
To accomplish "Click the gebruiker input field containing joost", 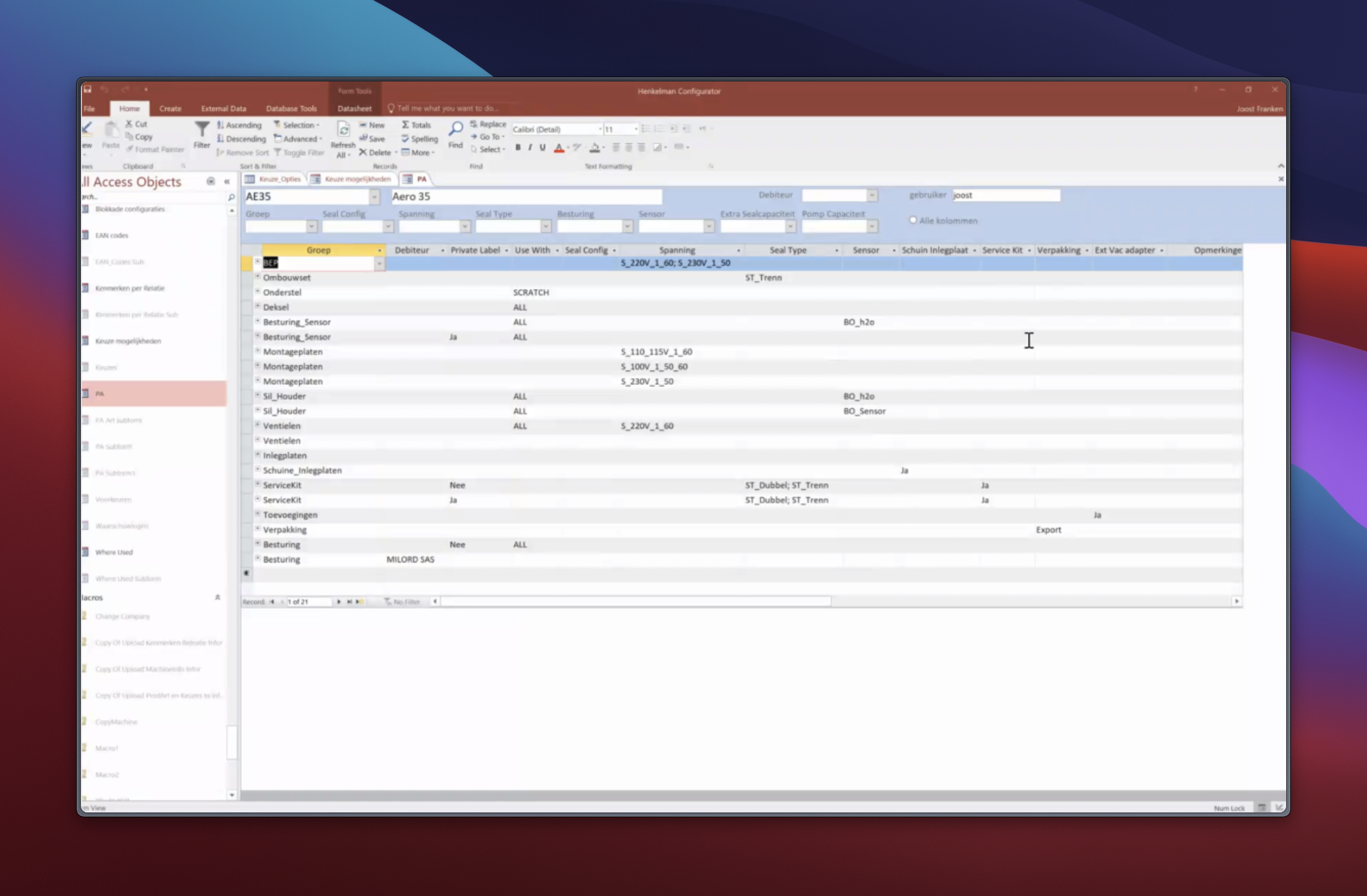I will click(x=1006, y=195).
